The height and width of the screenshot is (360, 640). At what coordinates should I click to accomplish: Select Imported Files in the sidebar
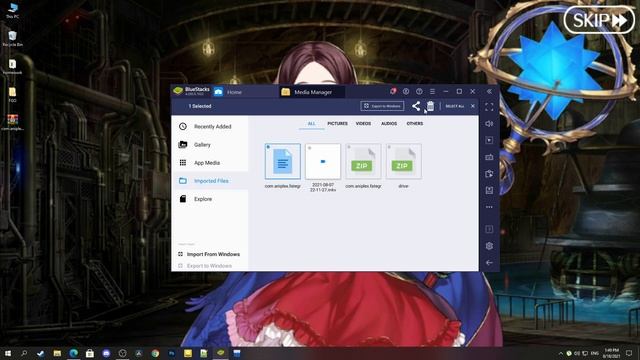210,180
